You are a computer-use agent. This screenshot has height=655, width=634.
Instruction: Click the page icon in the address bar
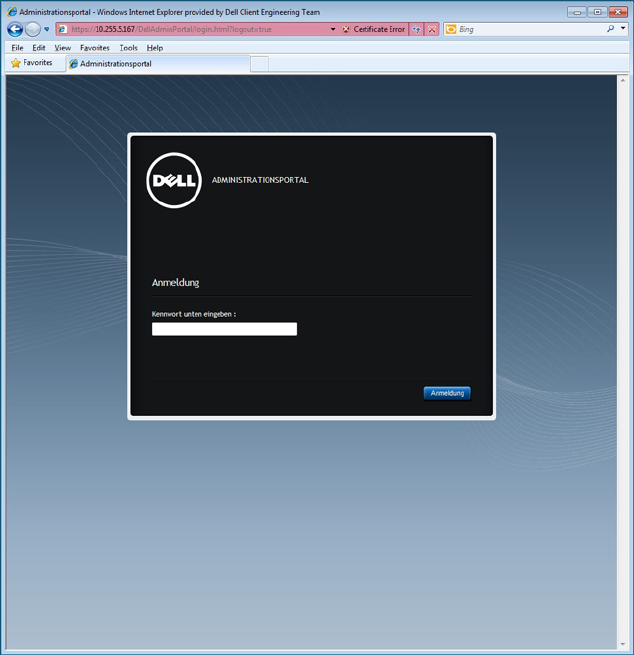tap(62, 29)
